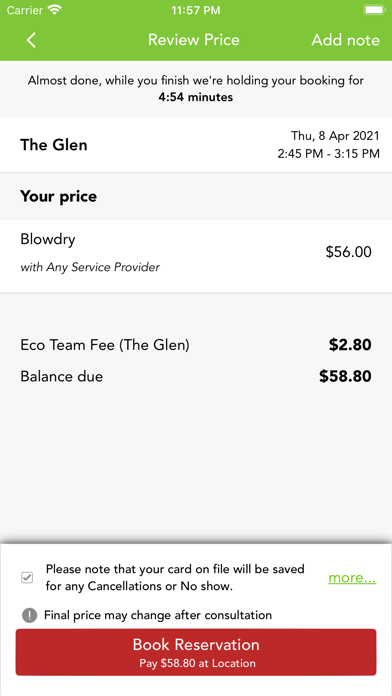Toggle the card on file checkbox
The width and height of the screenshot is (392, 696).
[x=28, y=577]
